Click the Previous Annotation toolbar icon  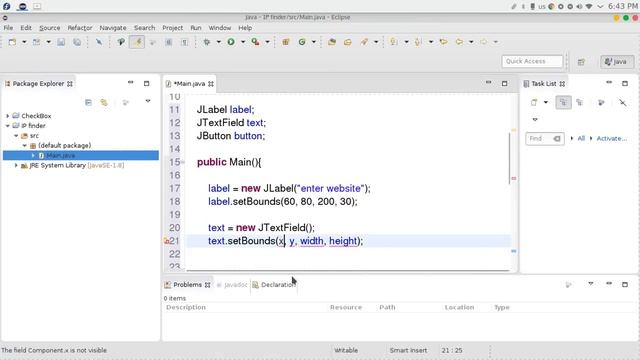pyautogui.click(x=418, y=42)
